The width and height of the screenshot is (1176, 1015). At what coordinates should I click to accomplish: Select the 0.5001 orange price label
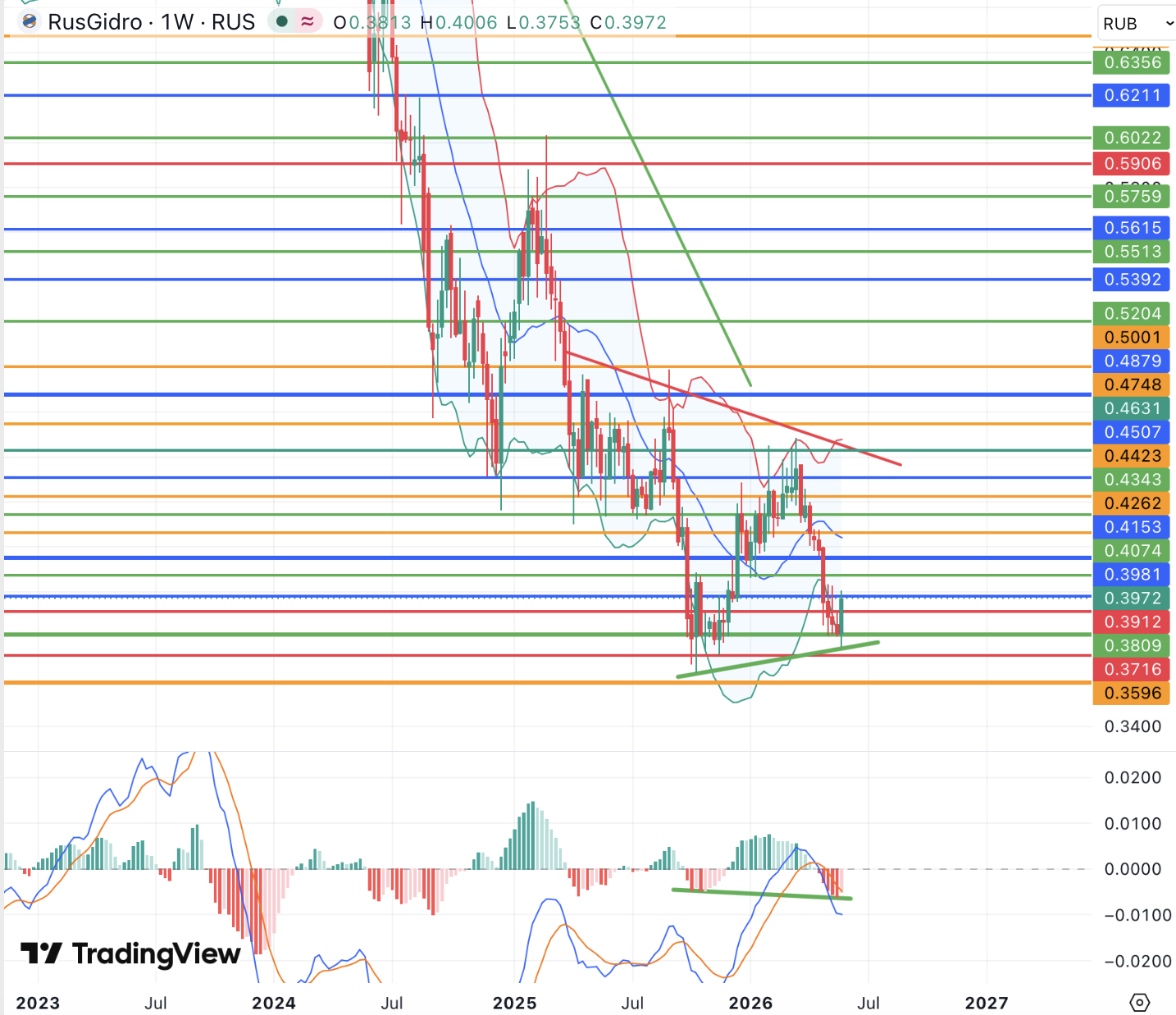(1133, 337)
